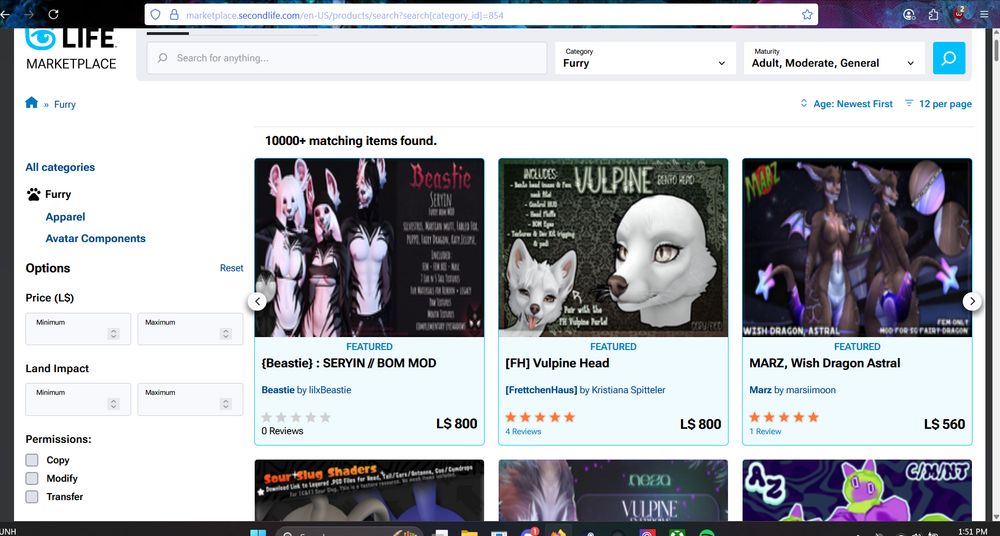Image resolution: width=1000 pixels, height=536 pixels.
Task: Slide featured items right with arrow
Action: [972, 301]
